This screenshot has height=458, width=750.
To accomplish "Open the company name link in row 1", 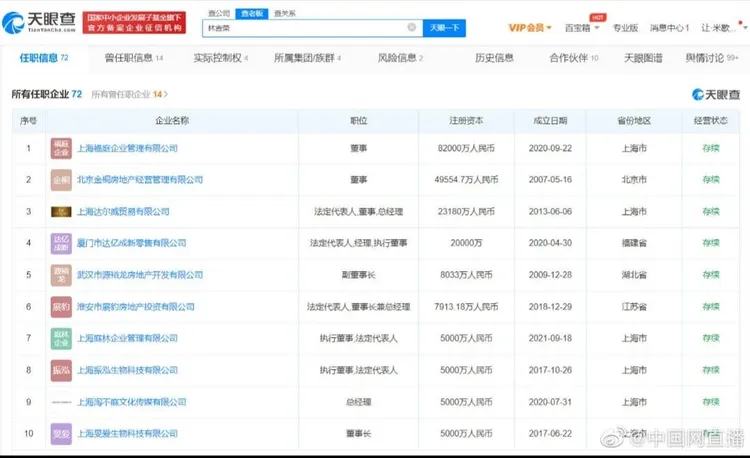I will (127, 148).
